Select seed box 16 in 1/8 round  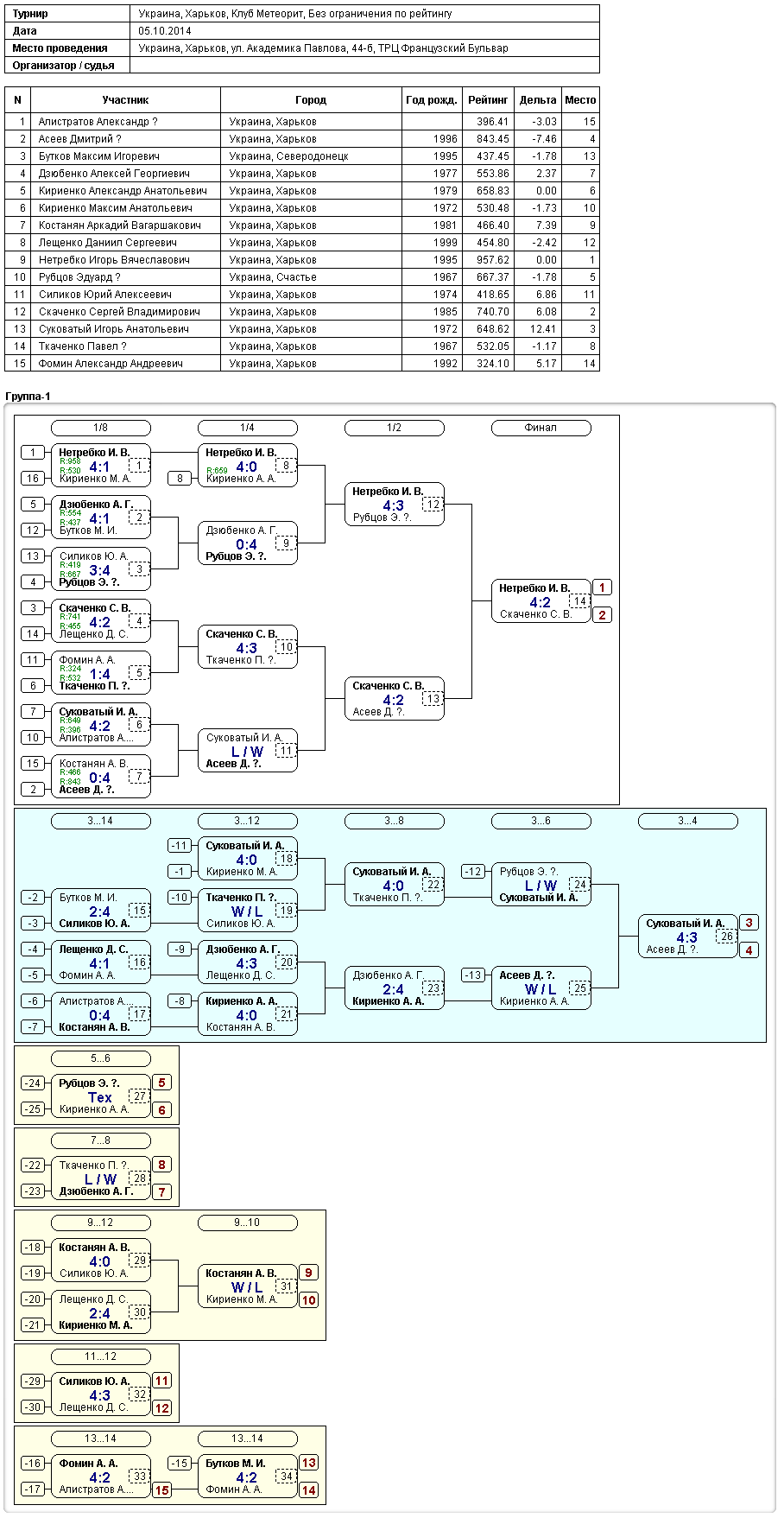(x=33, y=479)
